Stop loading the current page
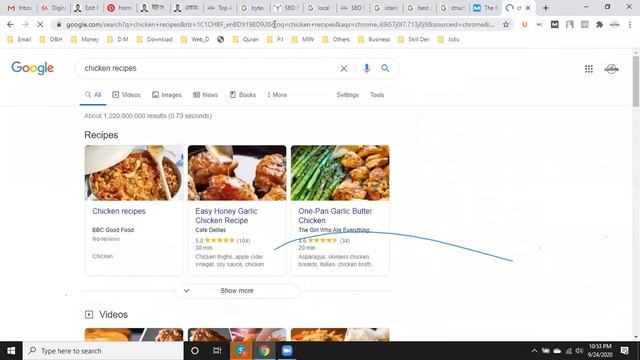This screenshot has width=640, height=360. (40, 24)
